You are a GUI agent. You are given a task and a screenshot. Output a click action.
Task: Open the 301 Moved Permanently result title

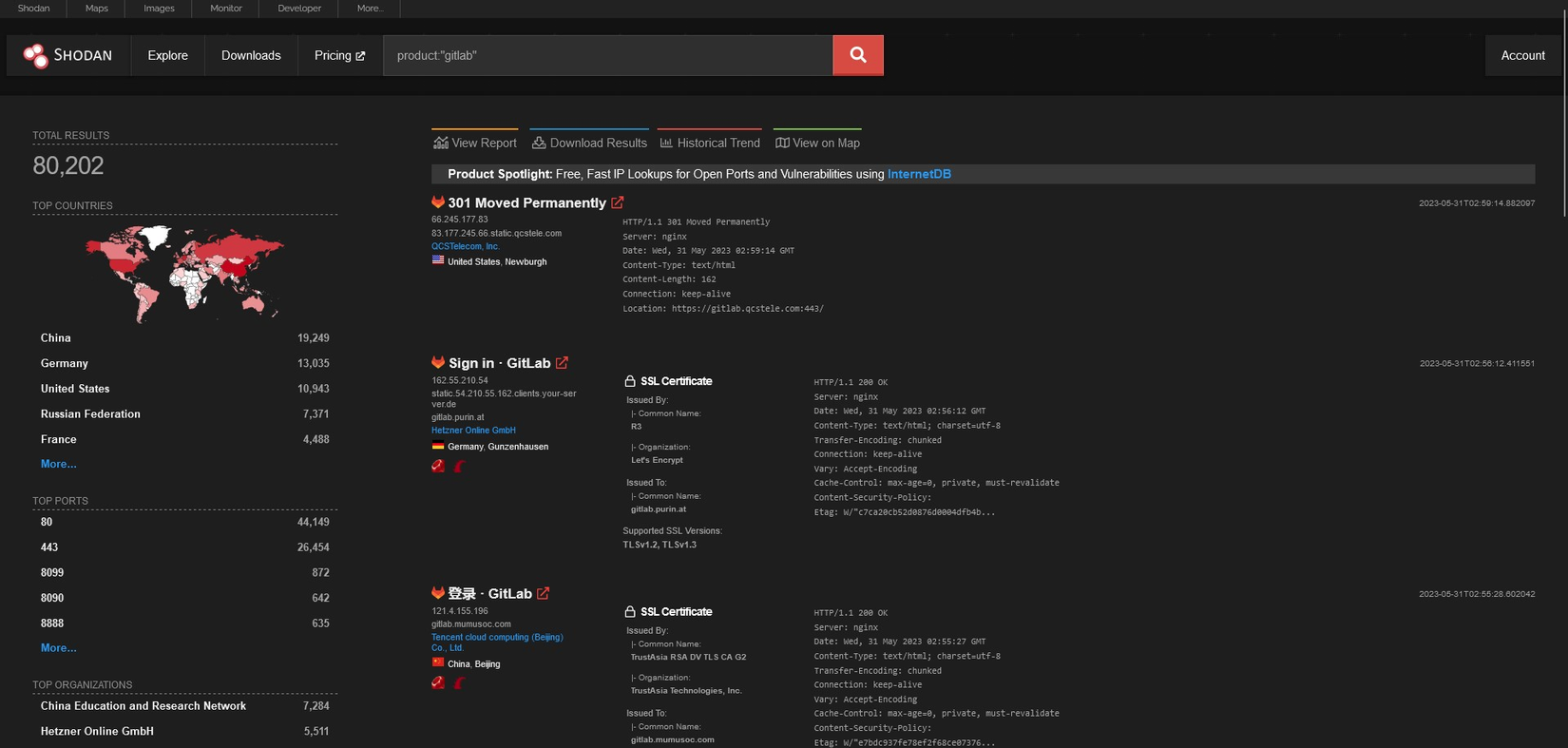[526, 202]
